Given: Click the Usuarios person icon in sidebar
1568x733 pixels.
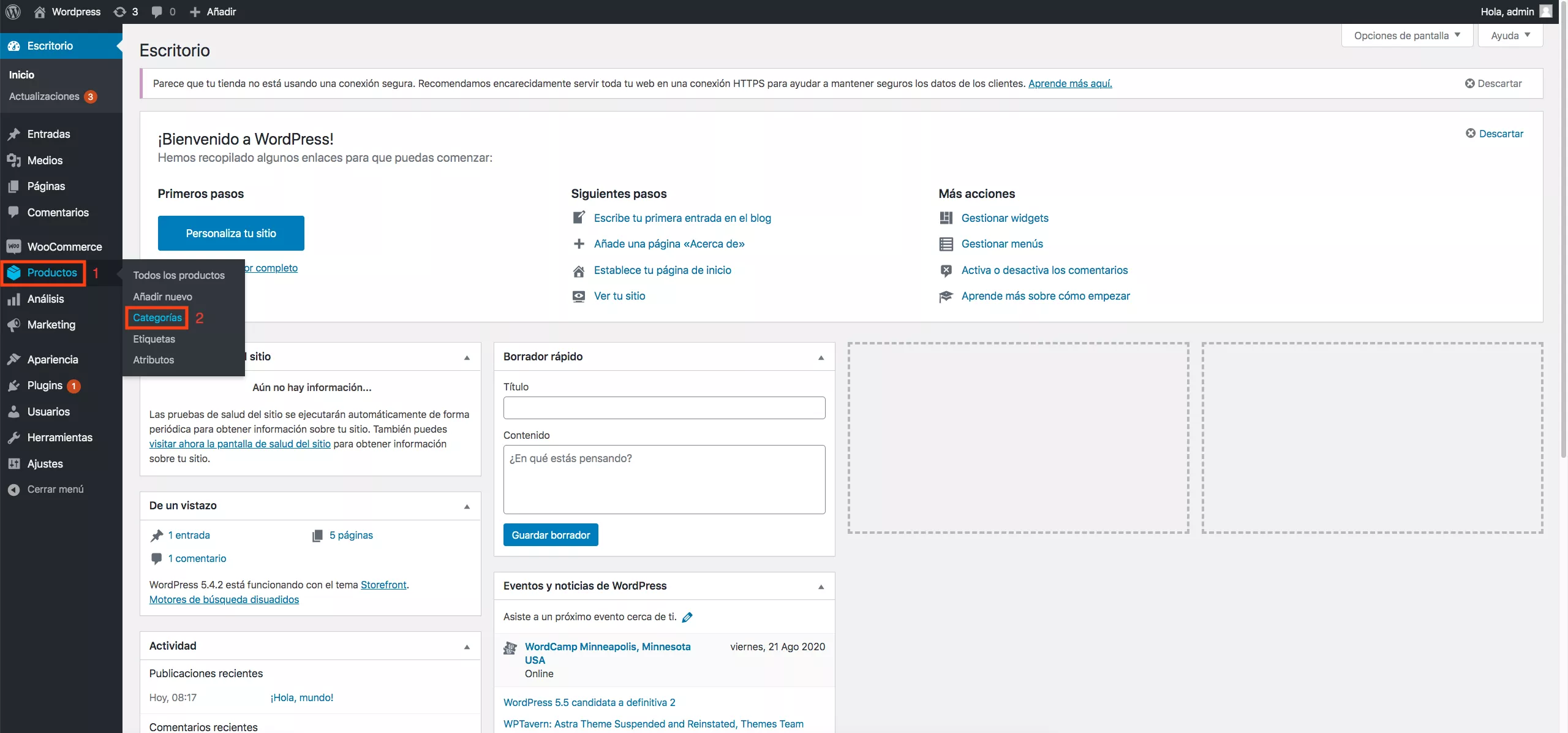Looking at the screenshot, I should [13, 412].
